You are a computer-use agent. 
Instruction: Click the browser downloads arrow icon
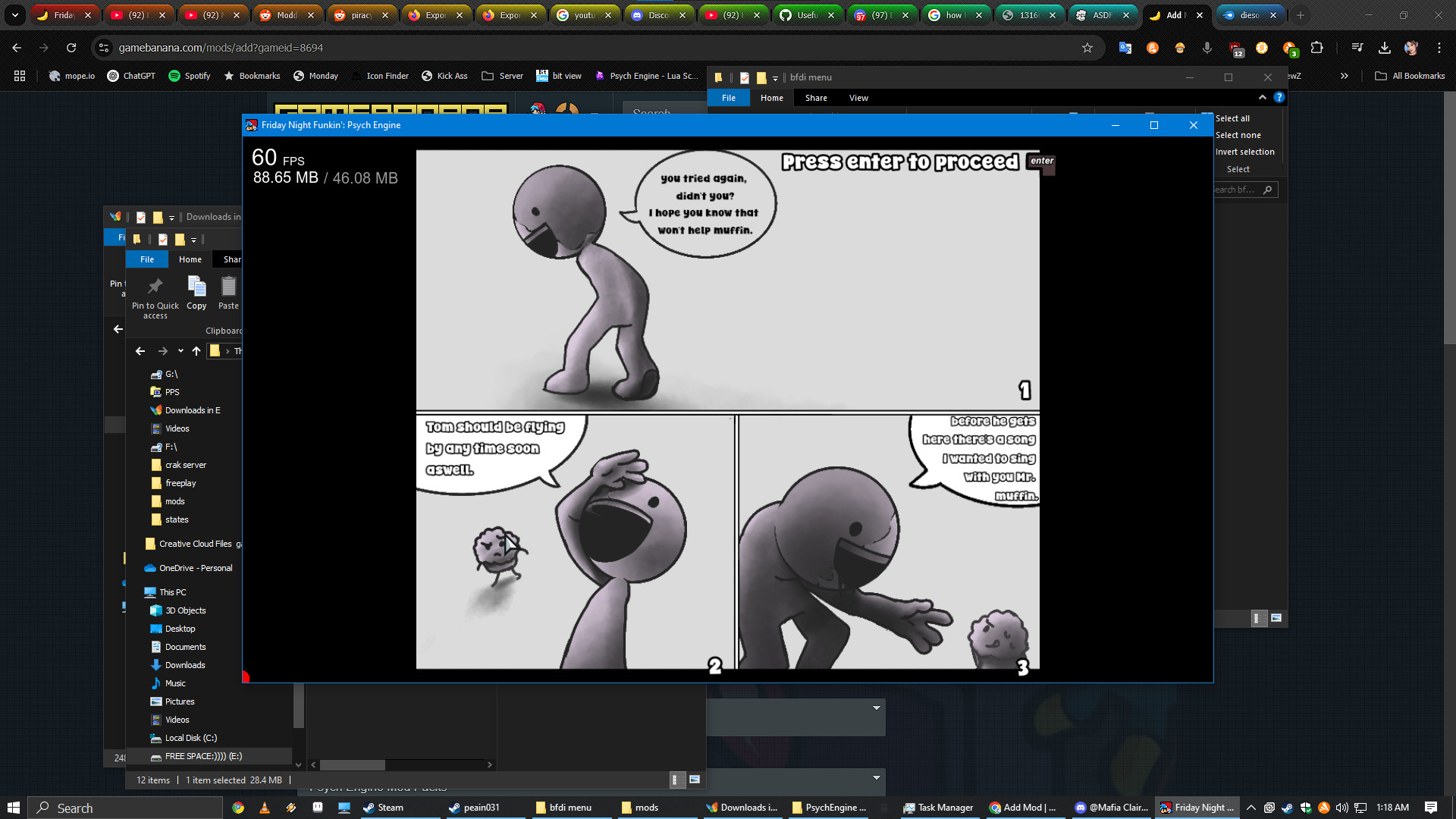[1385, 48]
